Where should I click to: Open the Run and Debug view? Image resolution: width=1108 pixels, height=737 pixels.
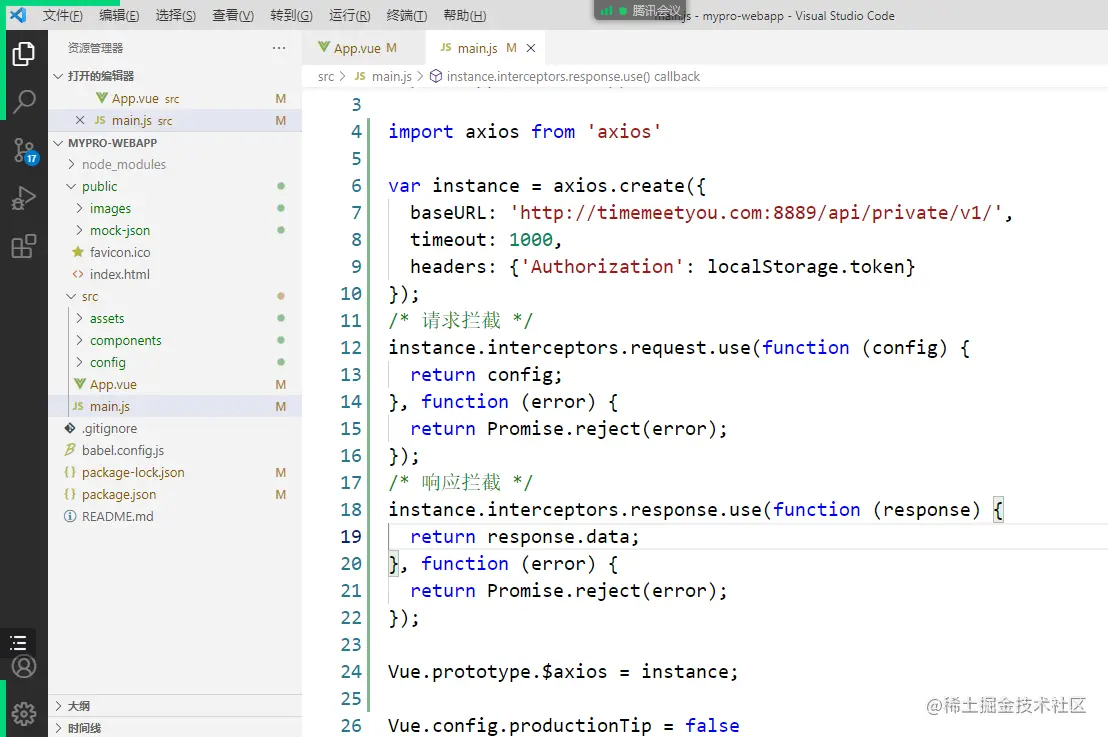(x=23, y=199)
